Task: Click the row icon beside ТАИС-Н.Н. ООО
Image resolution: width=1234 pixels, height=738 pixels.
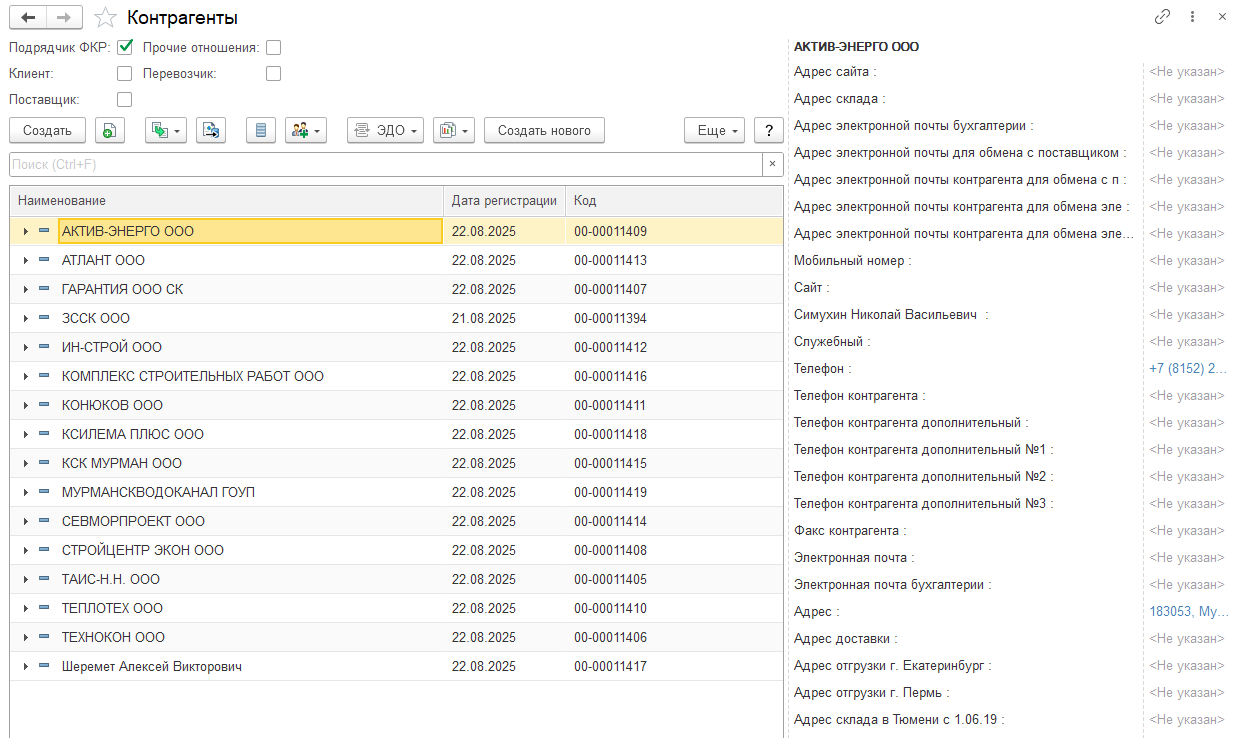Action: click(44, 579)
